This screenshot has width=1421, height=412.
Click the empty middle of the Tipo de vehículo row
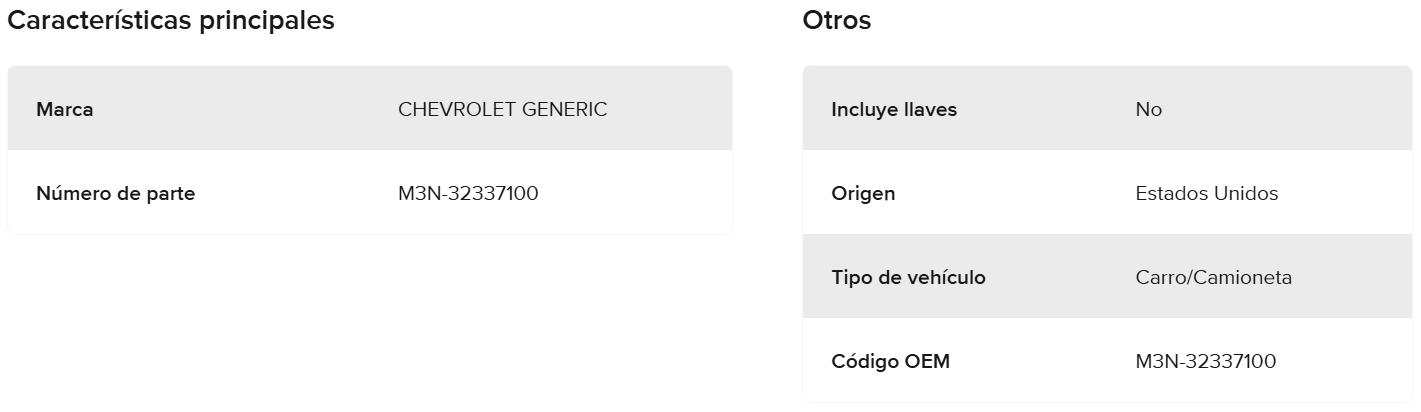click(x=1060, y=277)
